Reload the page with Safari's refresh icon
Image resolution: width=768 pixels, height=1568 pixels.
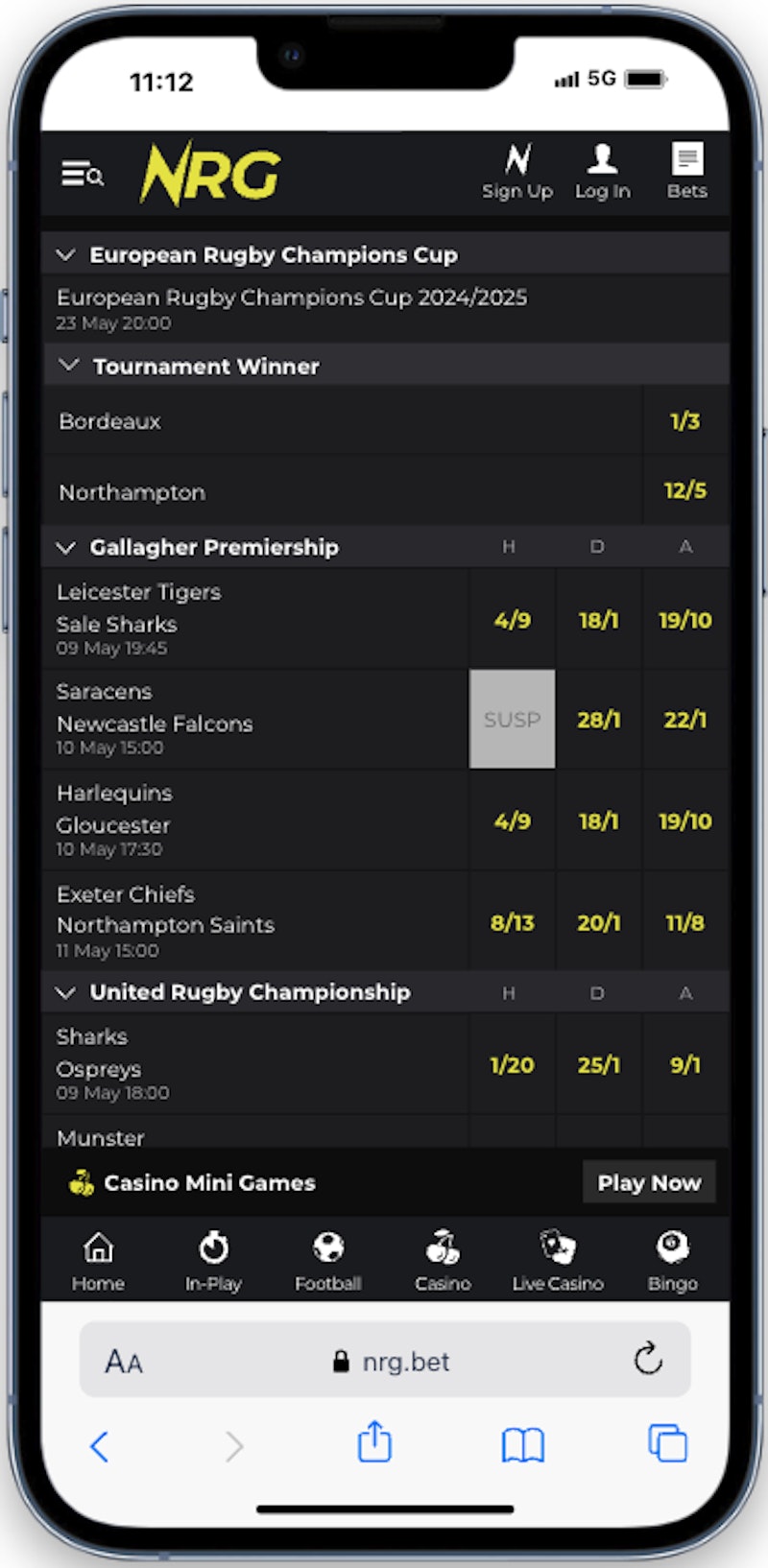pos(648,1359)
